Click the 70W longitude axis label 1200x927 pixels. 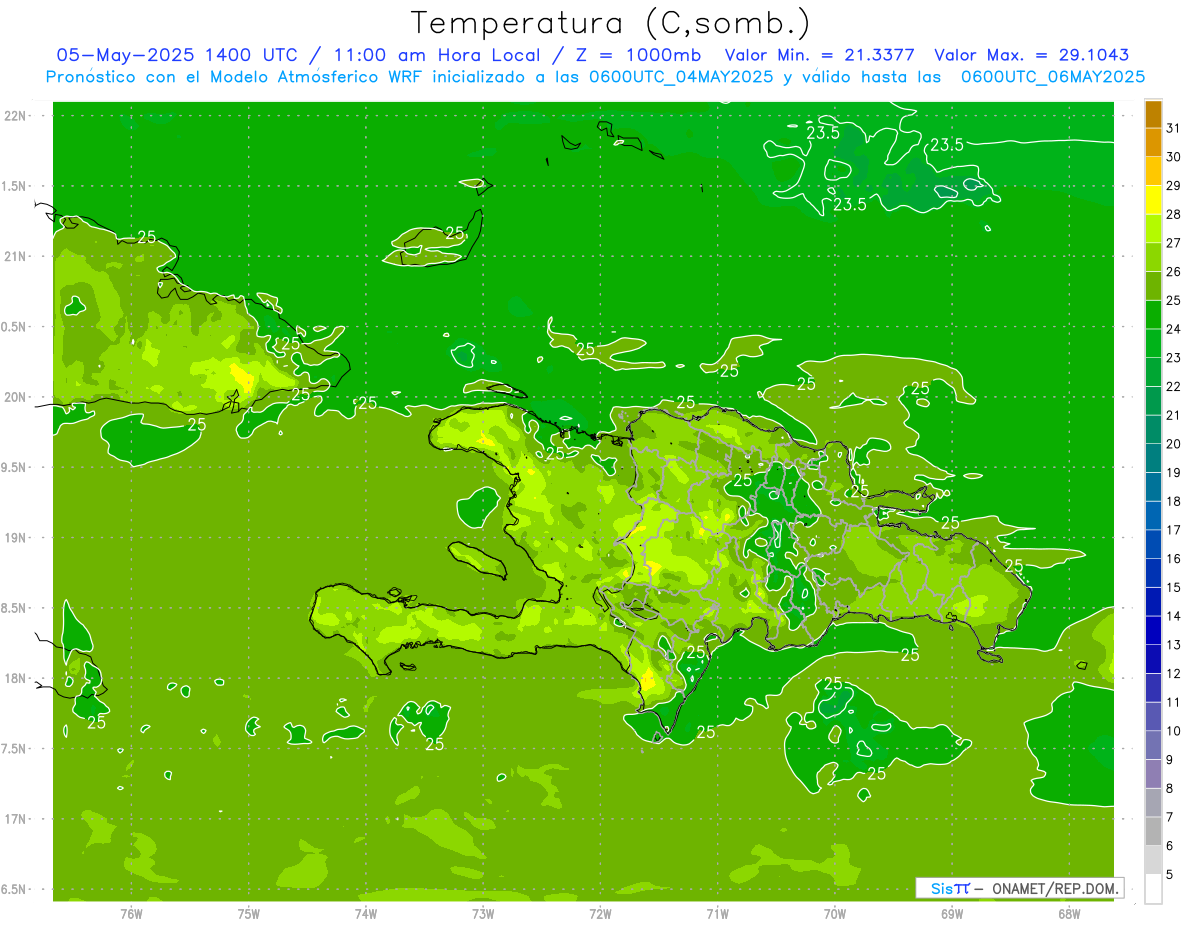click(x=834, y=913)
